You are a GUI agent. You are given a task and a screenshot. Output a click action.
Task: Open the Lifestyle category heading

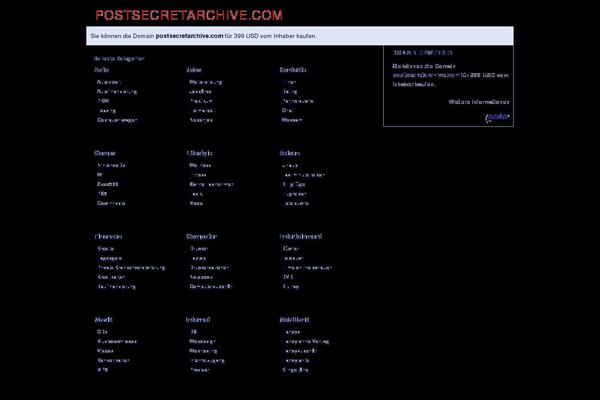(199, 153)
